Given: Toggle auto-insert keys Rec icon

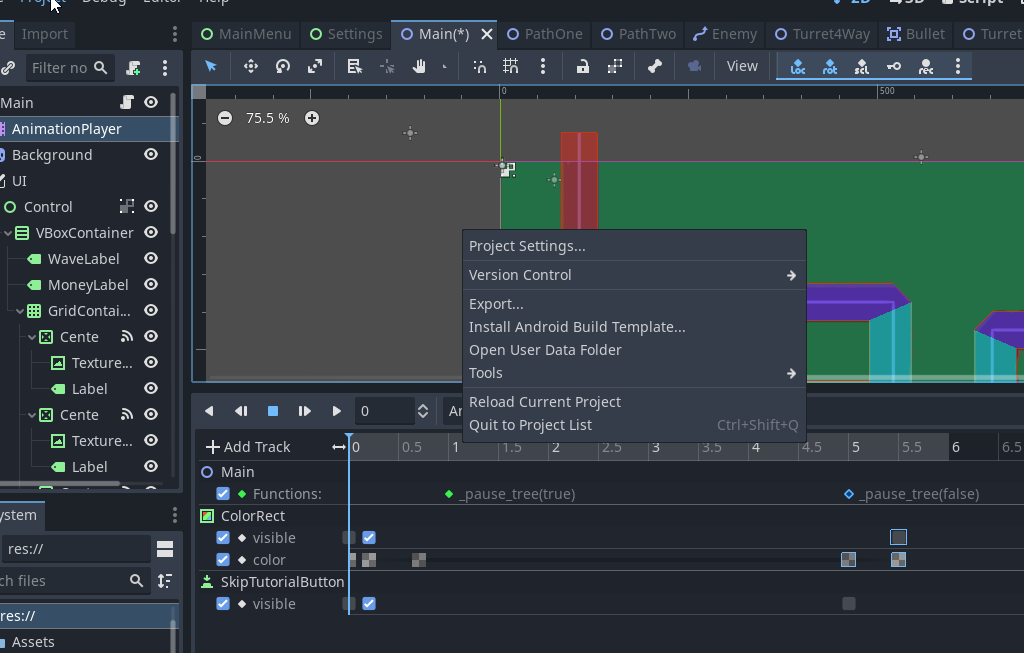Looking at the screenshot, I should tap(925, 67).
